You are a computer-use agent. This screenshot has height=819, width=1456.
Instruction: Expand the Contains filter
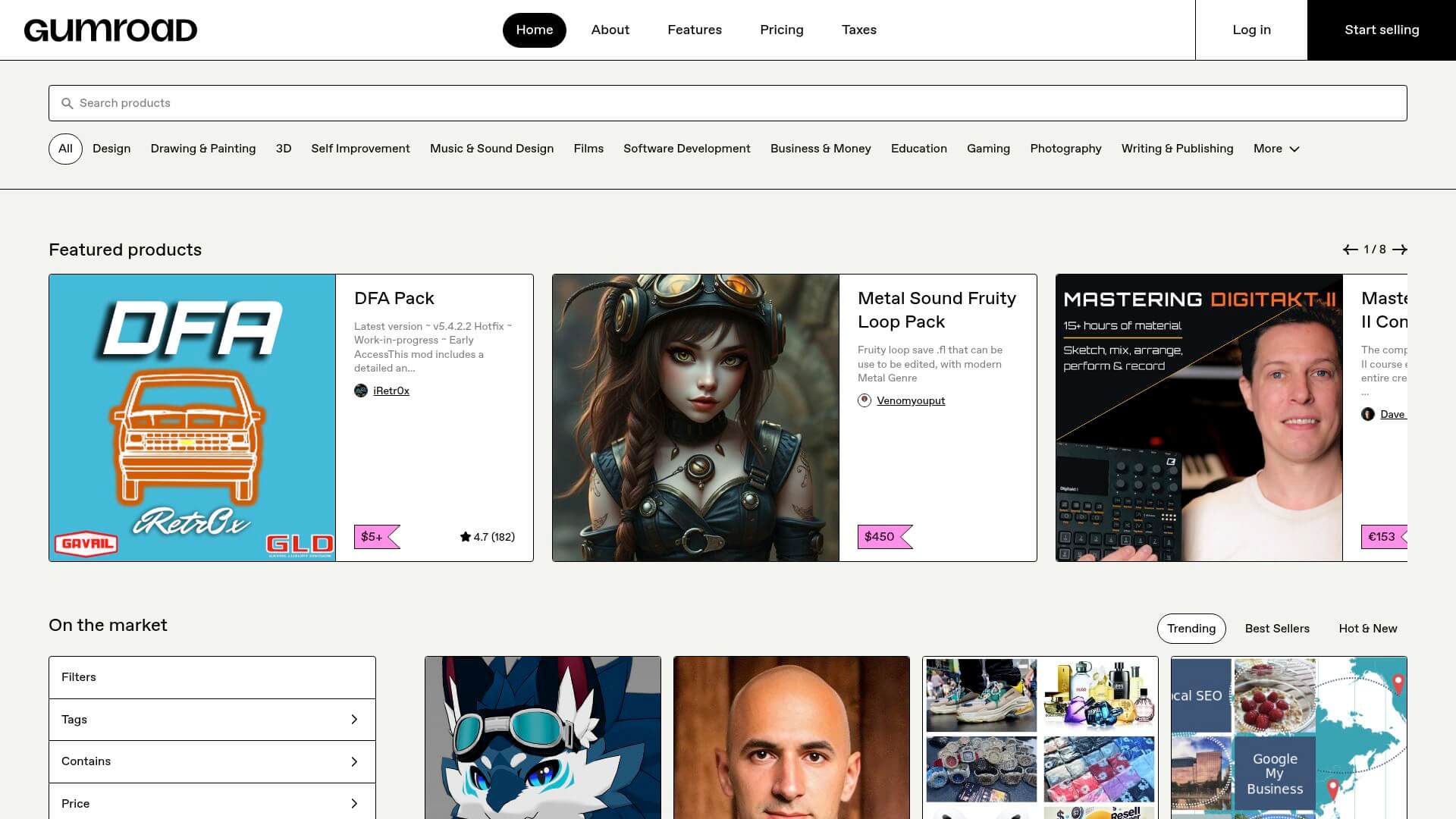point(212,761)
